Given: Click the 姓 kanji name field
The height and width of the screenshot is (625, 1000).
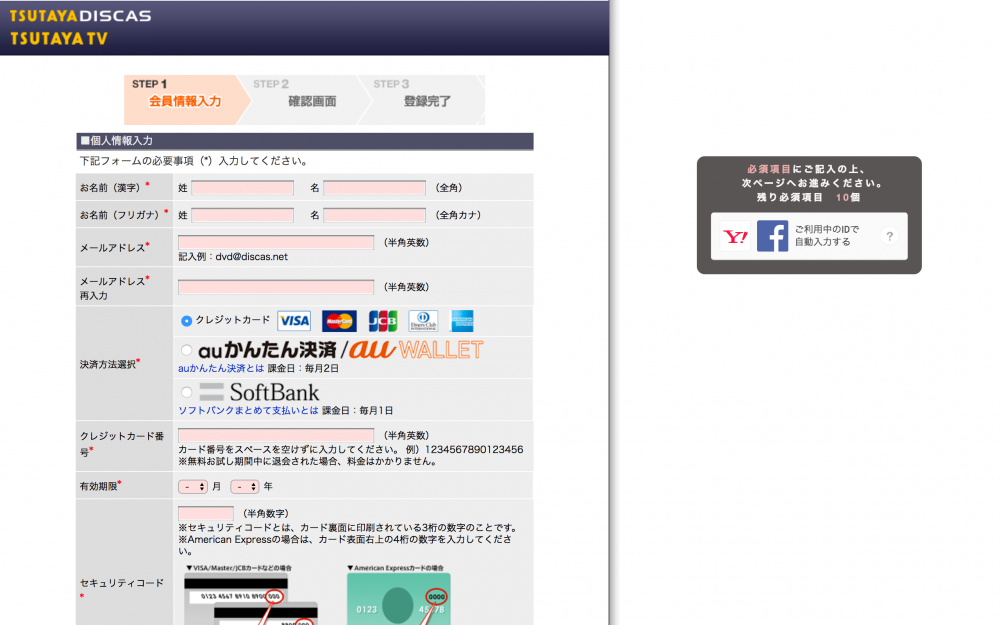Looking at the screenshot, I should (242, 188).
